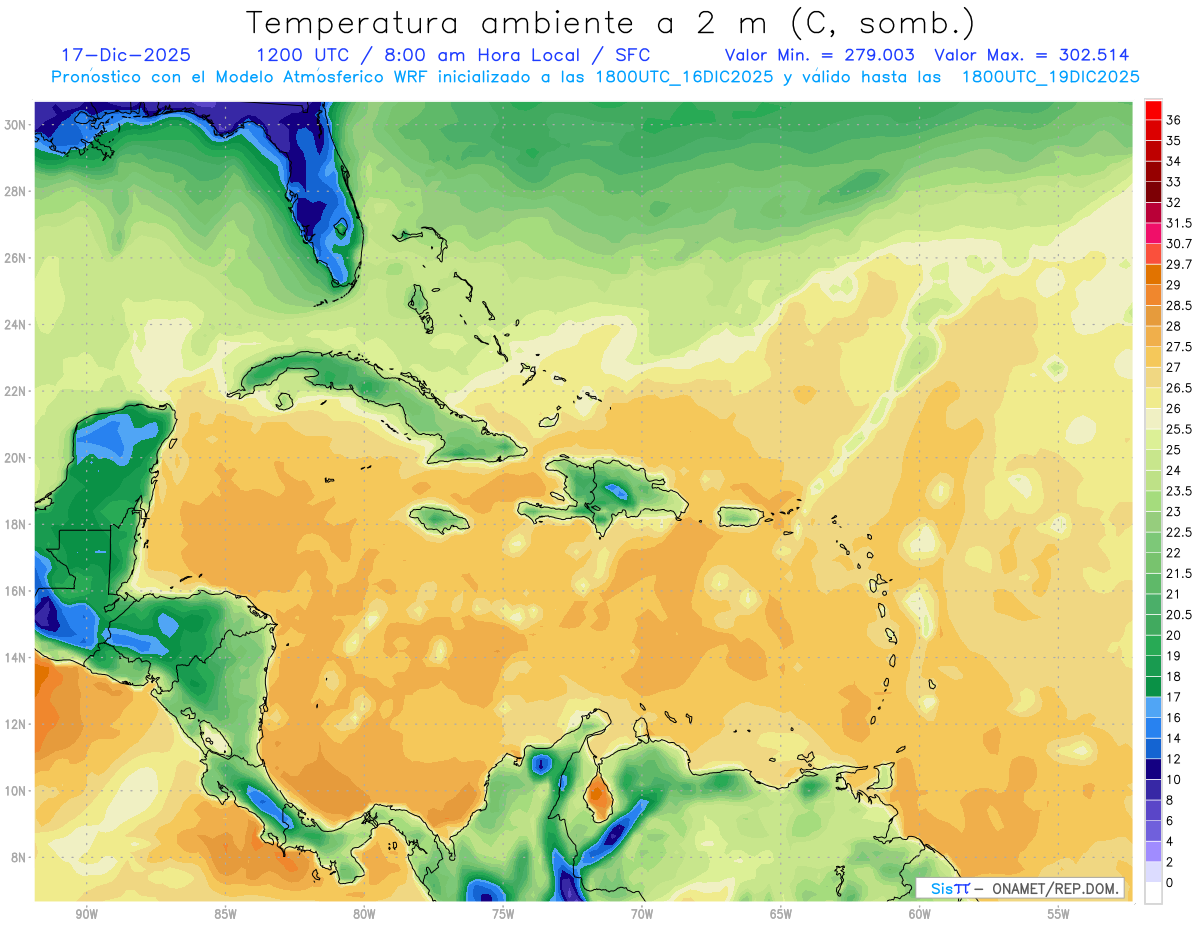
Task: Click the 85W longitude label
Action: click(x=225, y=915)
